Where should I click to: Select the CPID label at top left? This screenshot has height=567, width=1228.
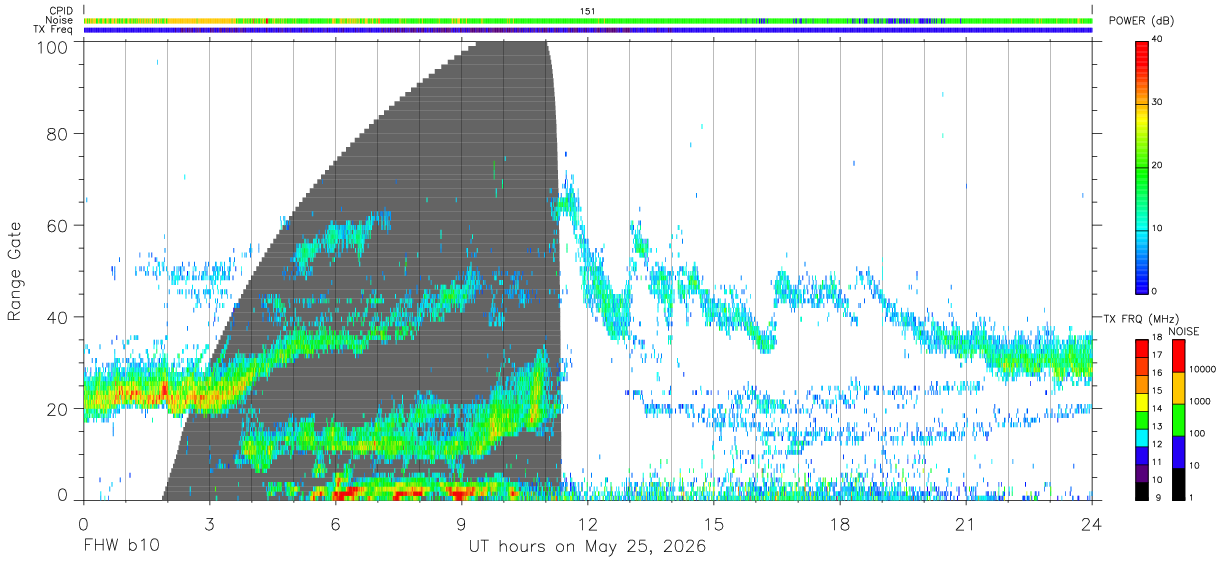click(x=60, y=11)
